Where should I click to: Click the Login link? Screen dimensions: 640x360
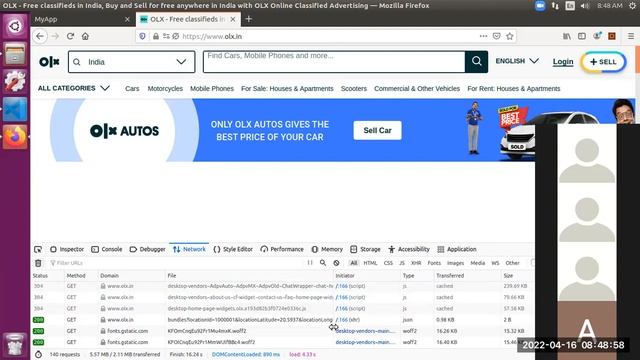coord(563,62)
